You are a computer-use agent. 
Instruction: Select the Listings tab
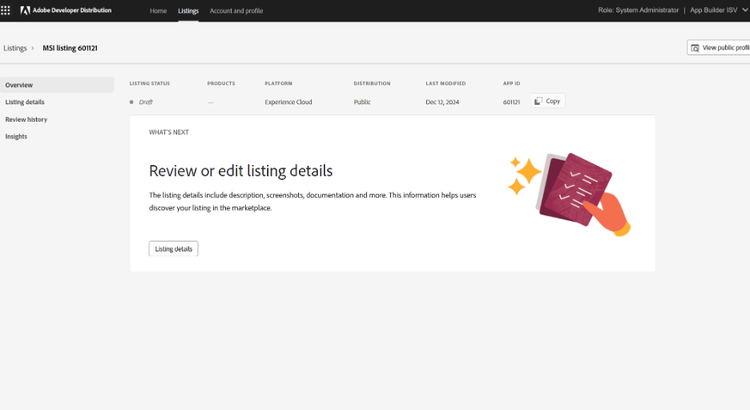click(x=188, y=11)
